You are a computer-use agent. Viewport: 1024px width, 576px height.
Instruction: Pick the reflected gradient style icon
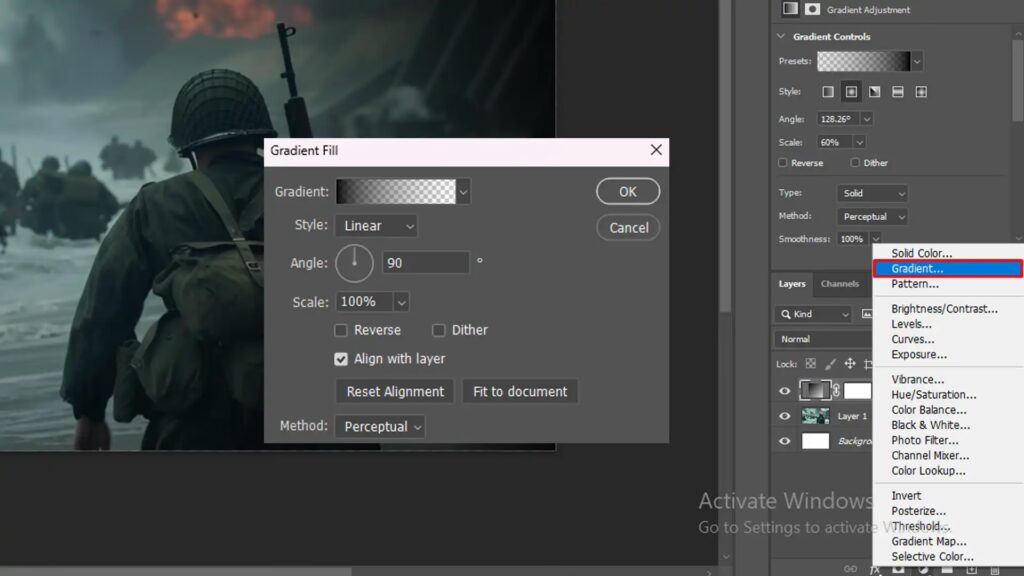(x=898, y=92)
